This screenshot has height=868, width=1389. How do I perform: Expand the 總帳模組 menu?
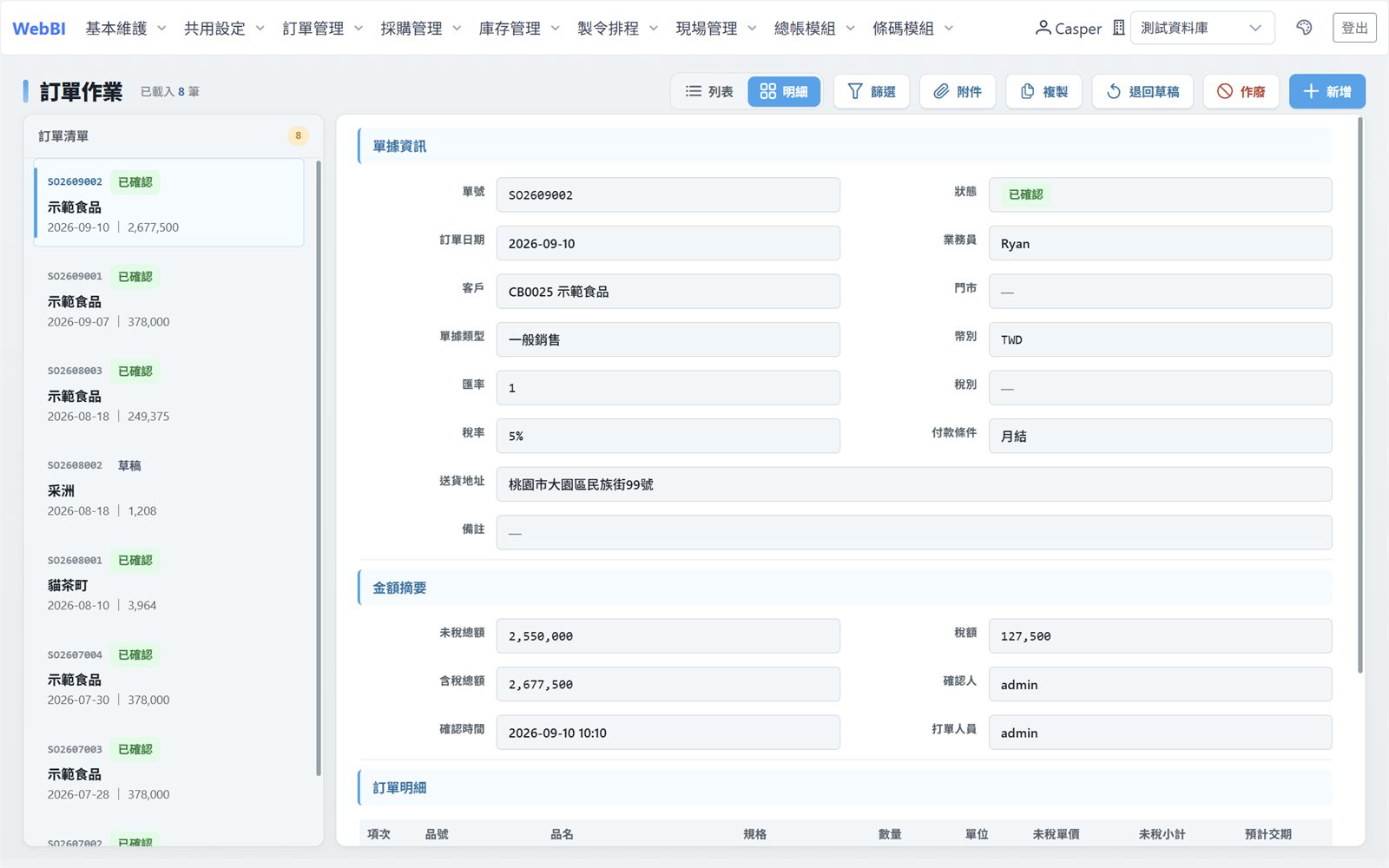(x=814, y=29)
